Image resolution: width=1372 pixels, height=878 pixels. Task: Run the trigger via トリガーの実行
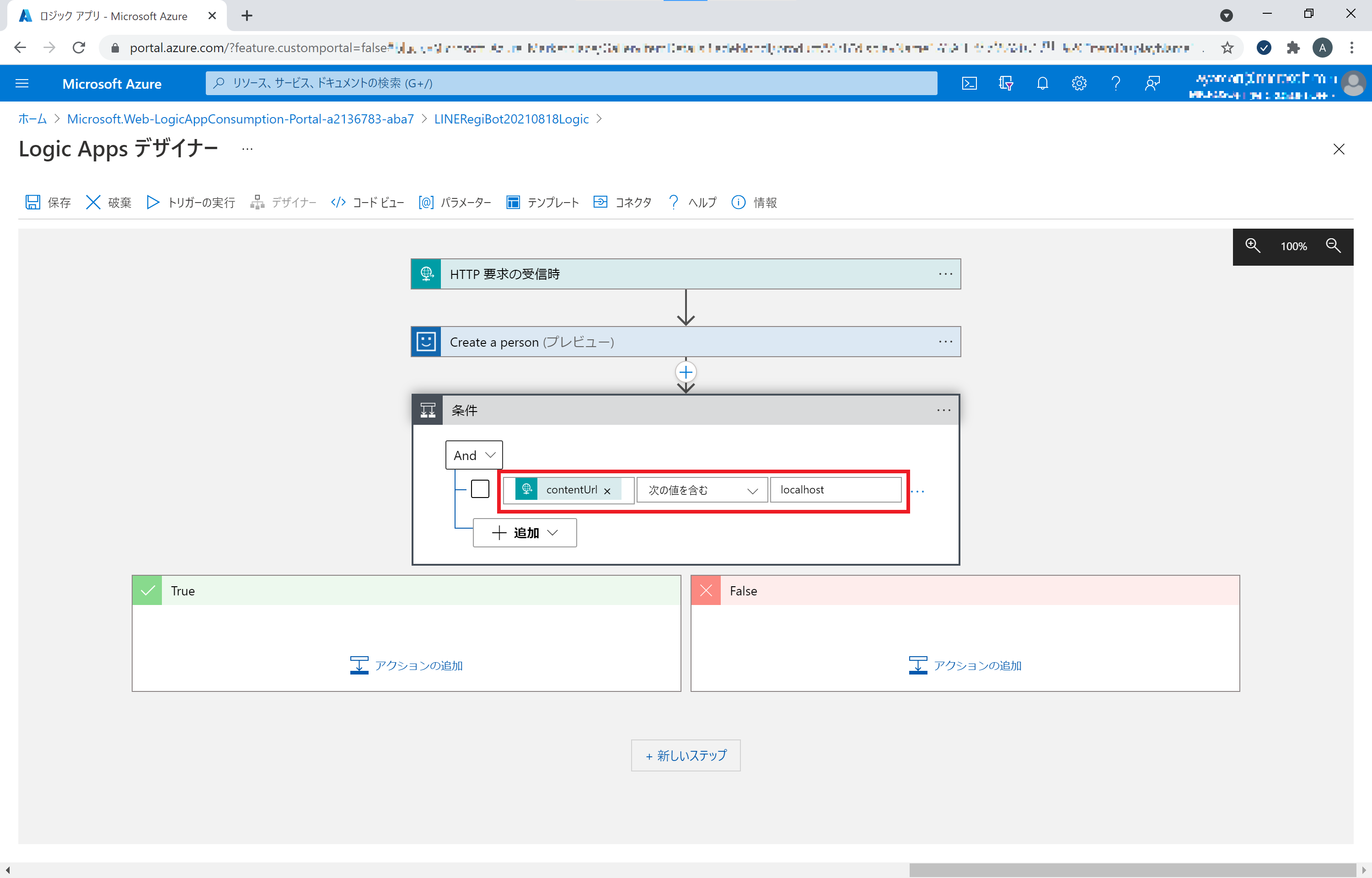190,202
